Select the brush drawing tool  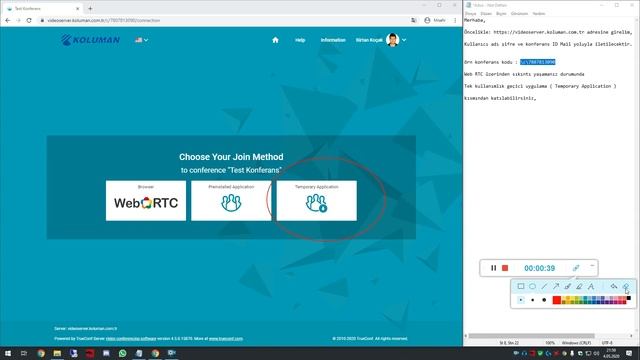(567, 287)
